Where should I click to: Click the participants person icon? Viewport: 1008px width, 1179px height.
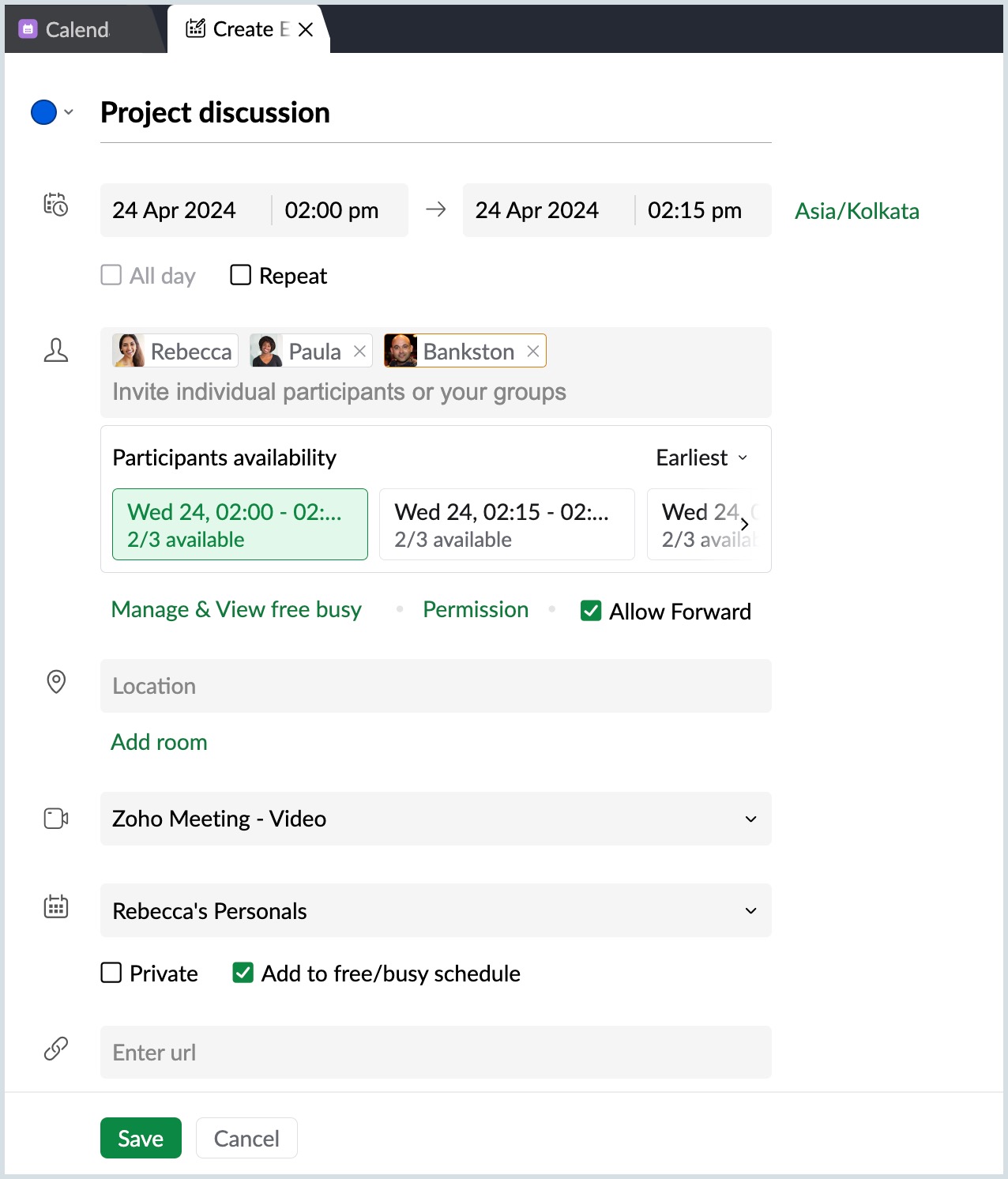[55, 350]
